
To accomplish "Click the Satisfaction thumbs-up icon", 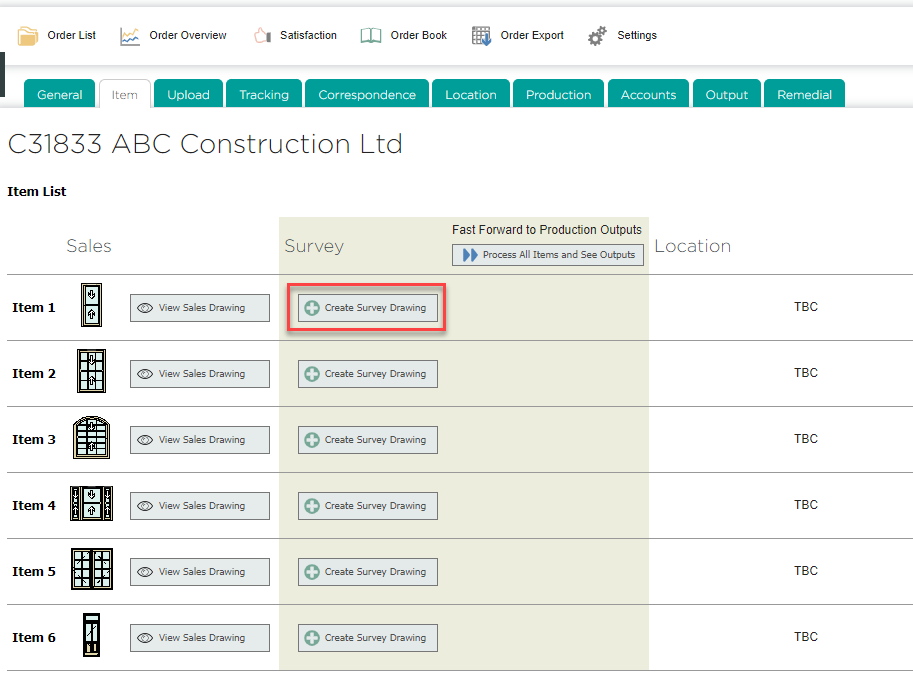I will click(x=262, y=36).
